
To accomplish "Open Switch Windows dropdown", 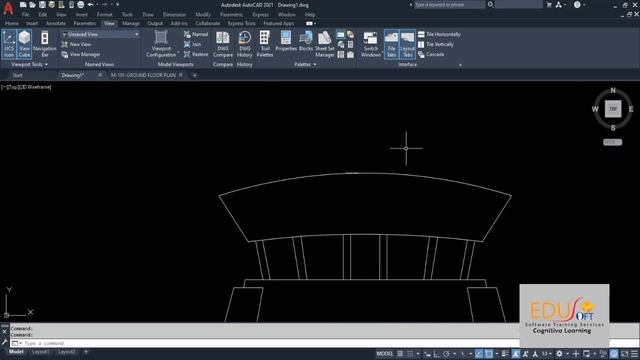I will pos(371,44).
